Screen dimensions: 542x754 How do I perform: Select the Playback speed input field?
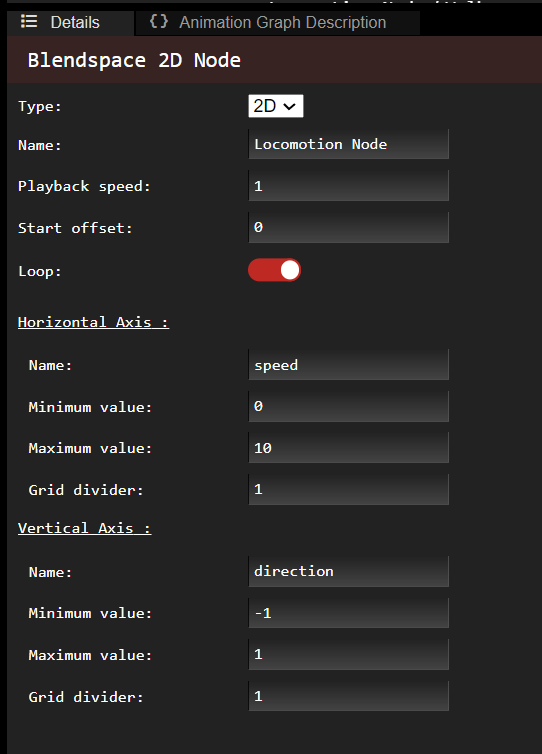click(349, 185)
